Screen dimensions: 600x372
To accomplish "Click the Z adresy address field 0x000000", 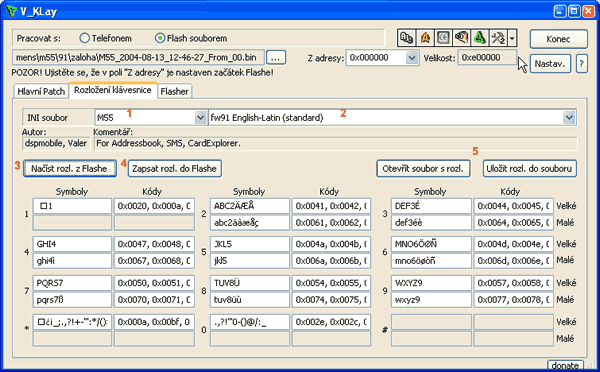I will 376,58.
